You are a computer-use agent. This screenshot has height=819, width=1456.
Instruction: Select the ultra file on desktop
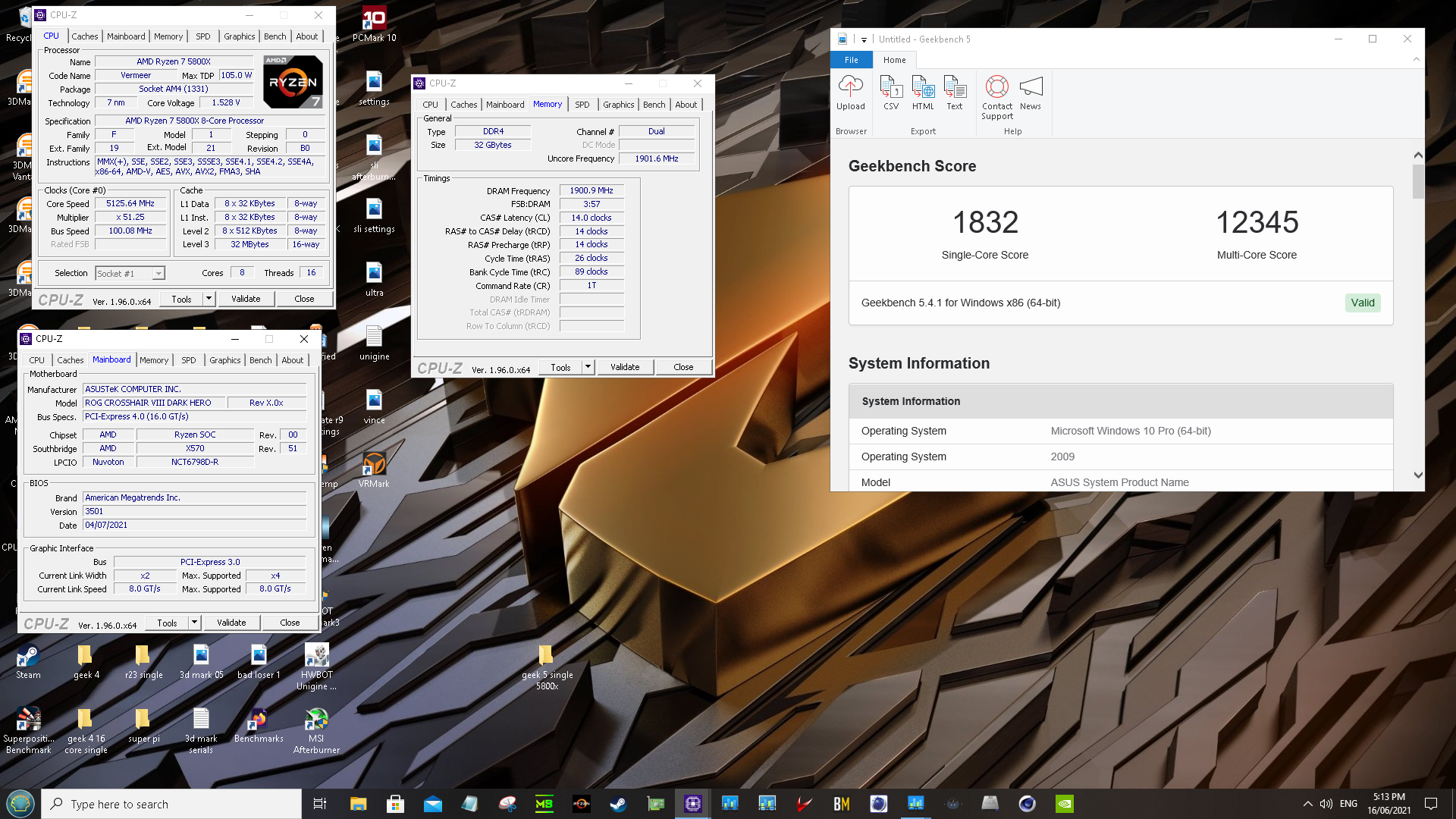pyautogui.click(x=374, y=279)
